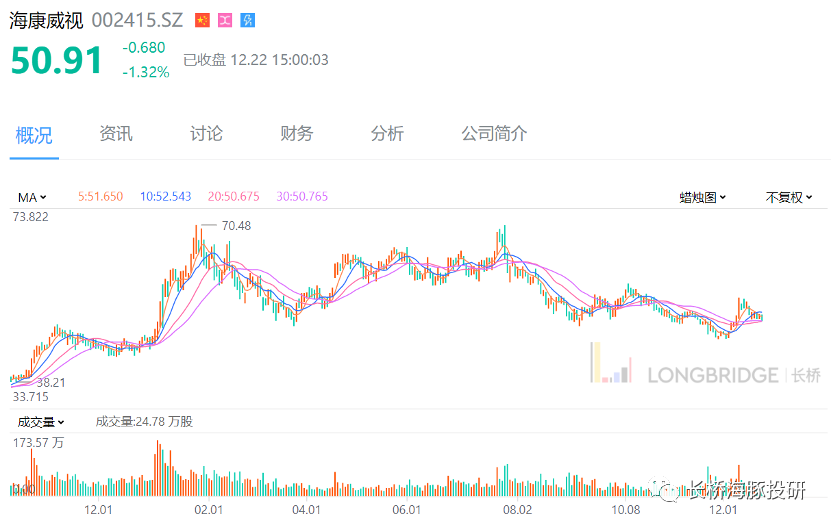
Task: Open the 不复权 adjustment dropdown
Action: 789,197
